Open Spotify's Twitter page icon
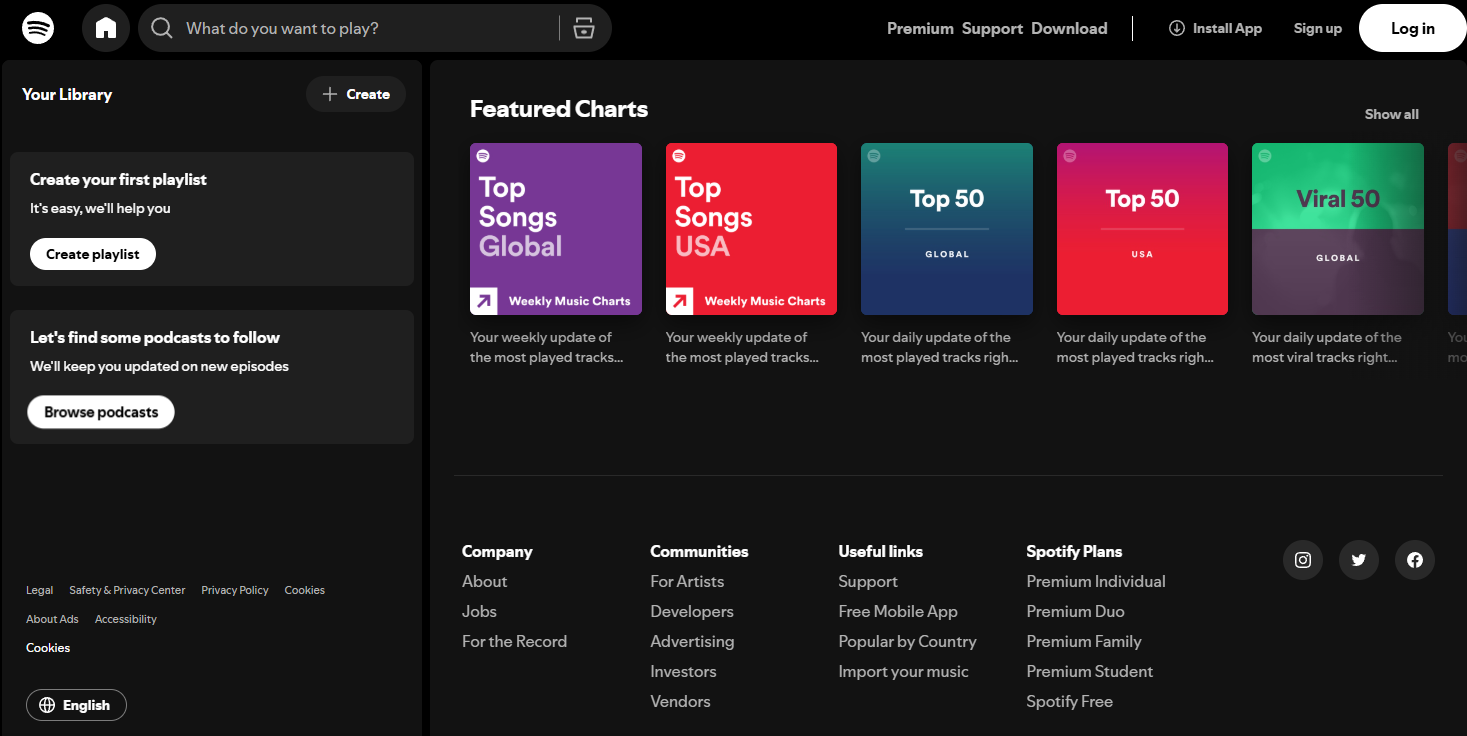Viewport: 1467px width, 736px height. point(1359,560)
